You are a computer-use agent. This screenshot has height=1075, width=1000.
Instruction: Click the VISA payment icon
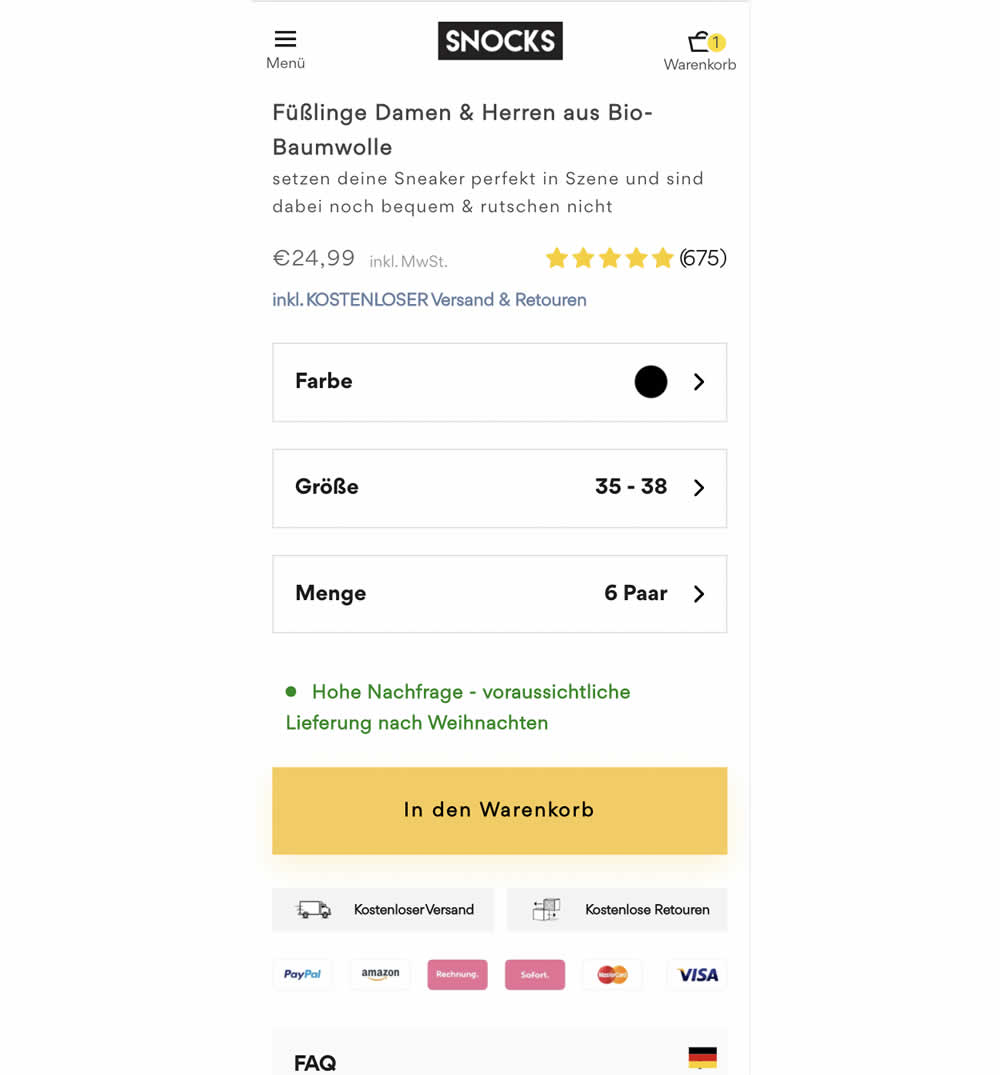click(697, 974)
